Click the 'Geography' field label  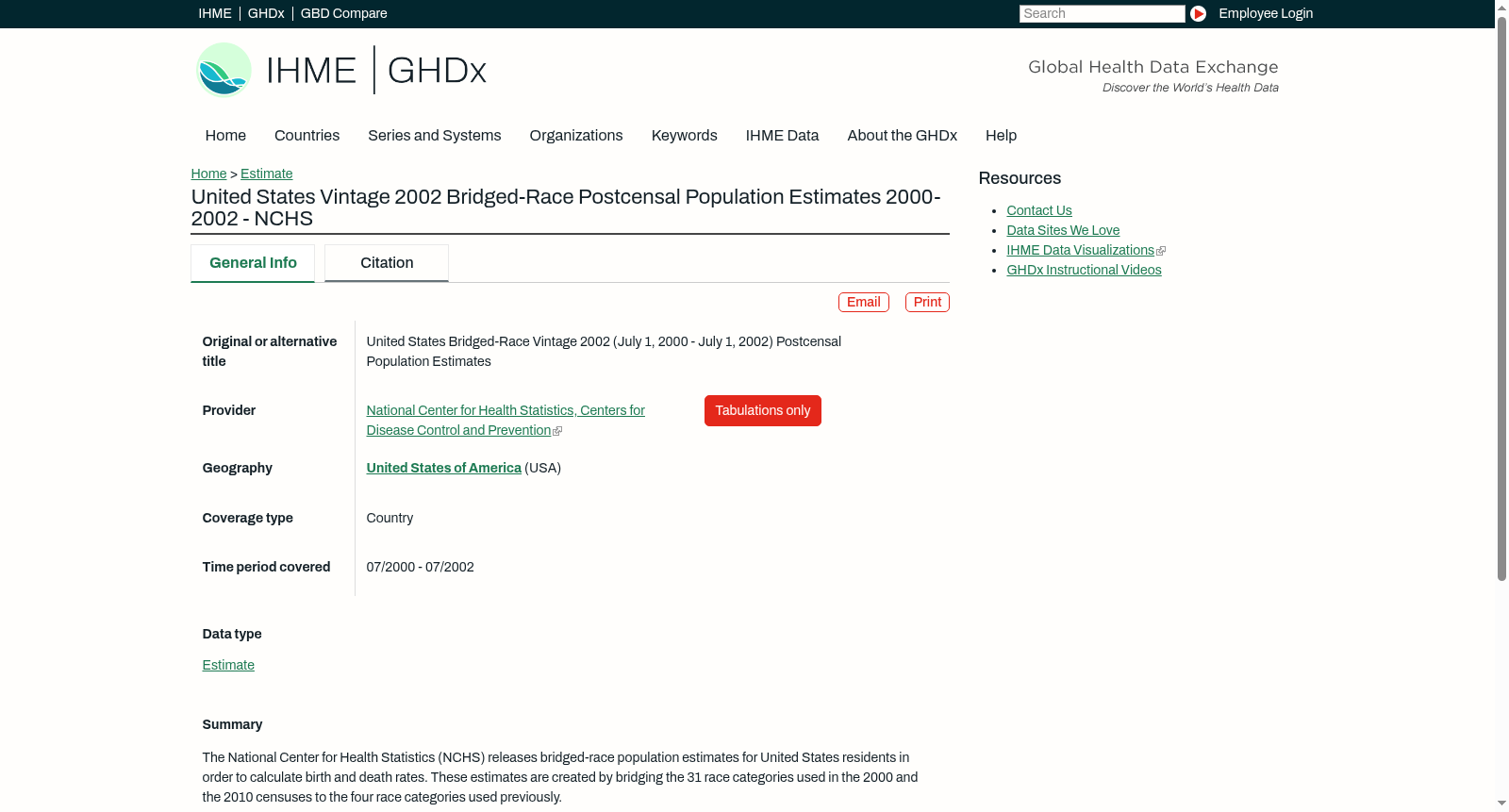[x=238, y=468]
